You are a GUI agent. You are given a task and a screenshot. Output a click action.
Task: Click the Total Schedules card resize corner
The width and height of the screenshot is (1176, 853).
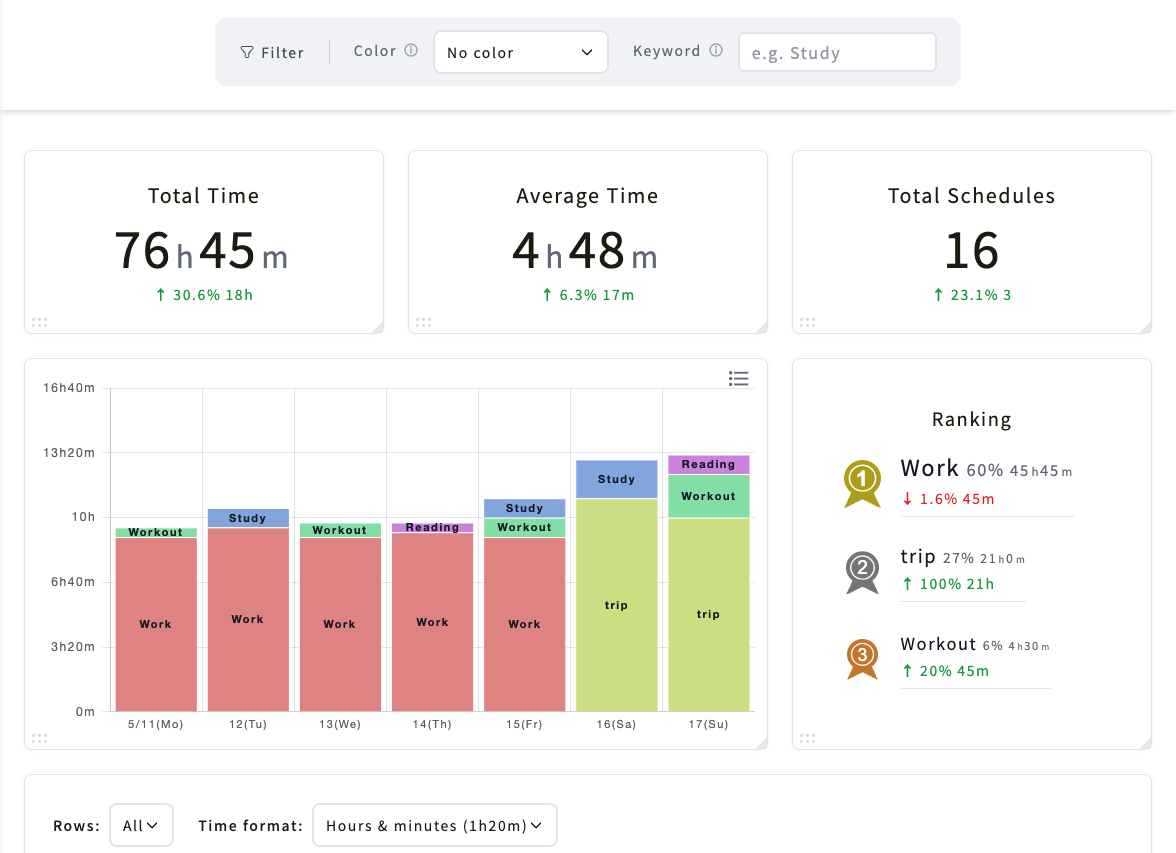click(x=1146, y=327)
